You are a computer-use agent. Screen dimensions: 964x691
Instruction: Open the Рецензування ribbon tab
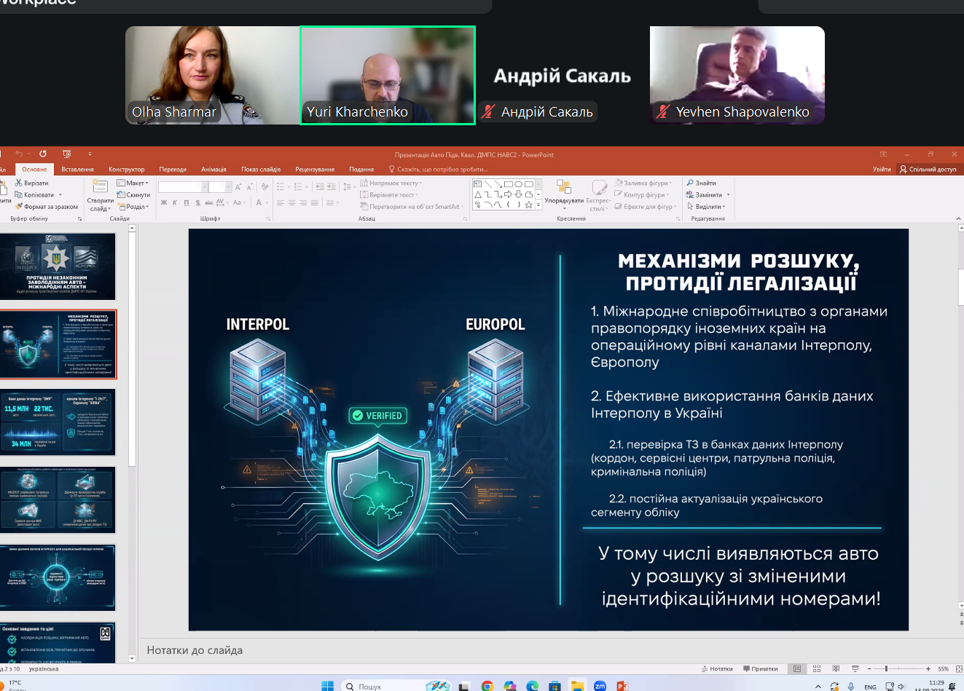click(x=315, y=169)
